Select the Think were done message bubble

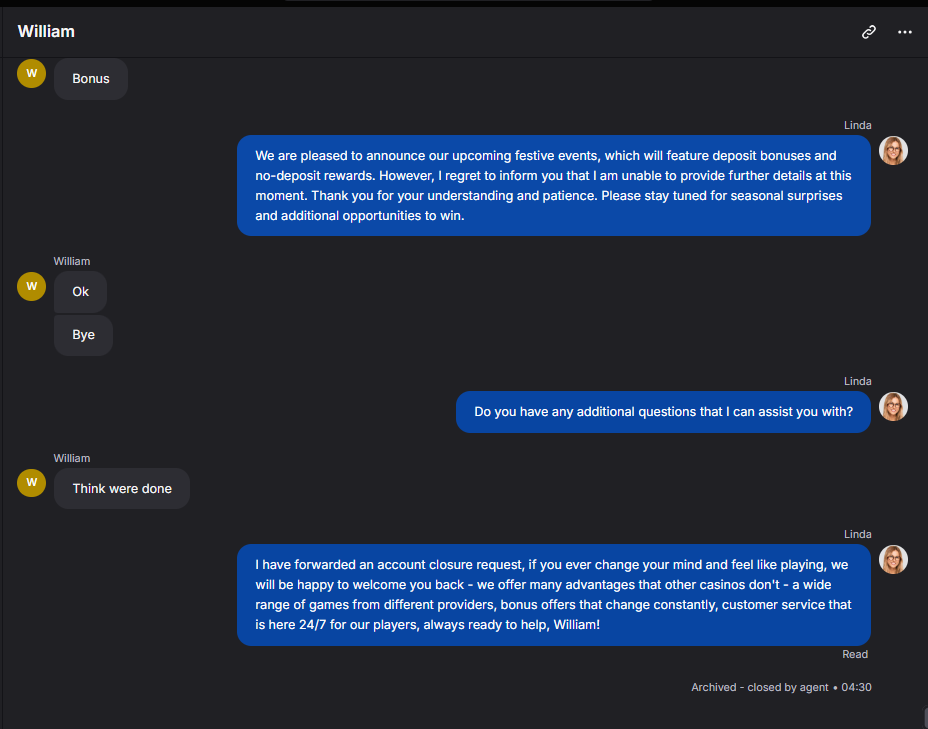tap(122, 489)
